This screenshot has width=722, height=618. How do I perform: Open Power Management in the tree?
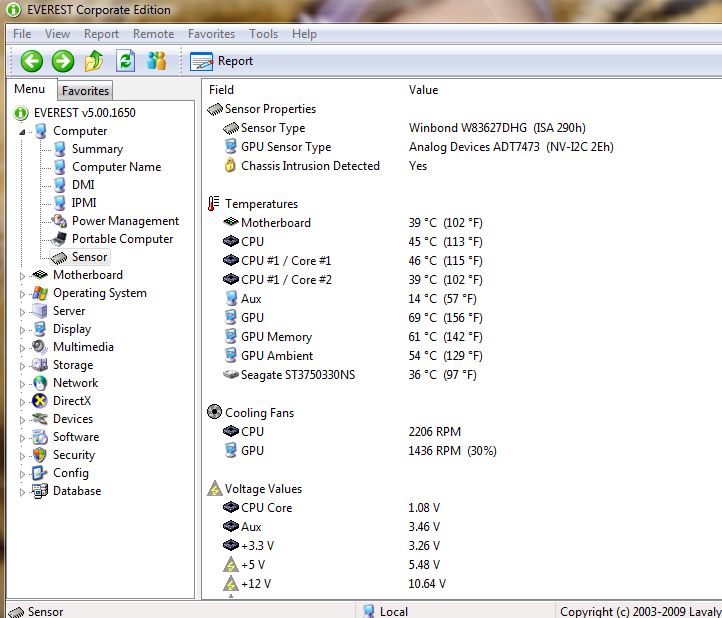125,221
